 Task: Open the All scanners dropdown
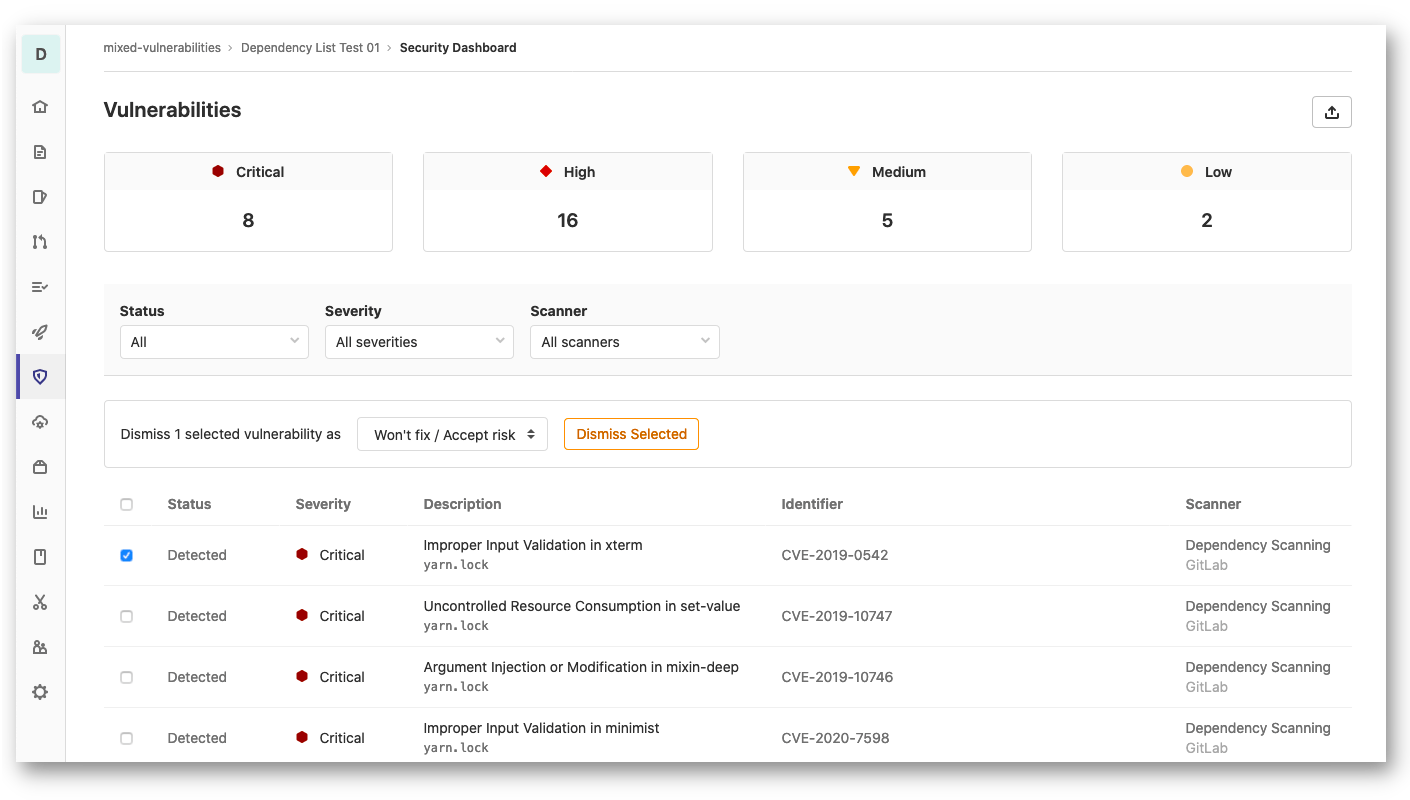624,342
